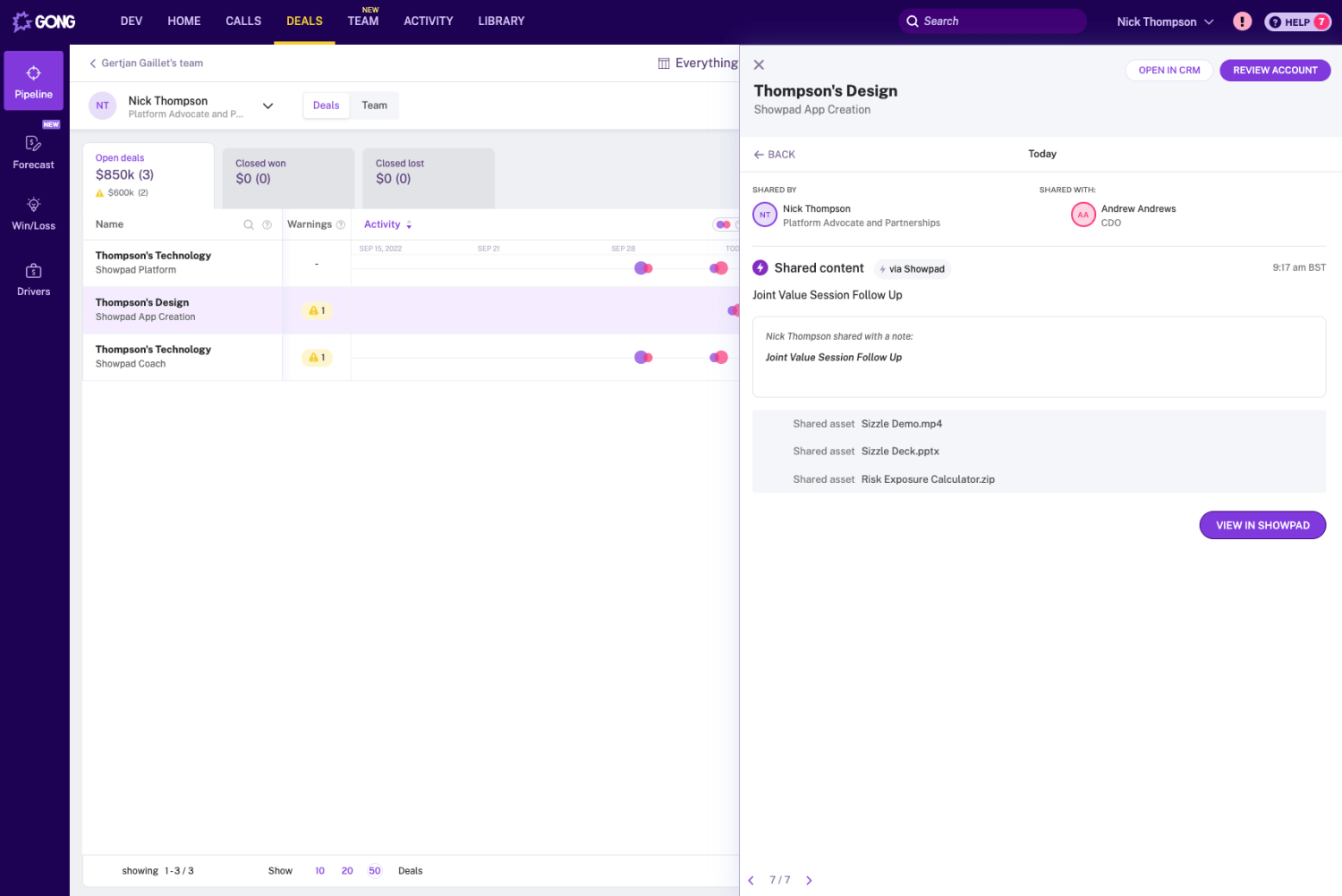Click the Sep 28 activity dot for Showpad Platform
The height and width of the screenshot is (896, 1342).
642,268
